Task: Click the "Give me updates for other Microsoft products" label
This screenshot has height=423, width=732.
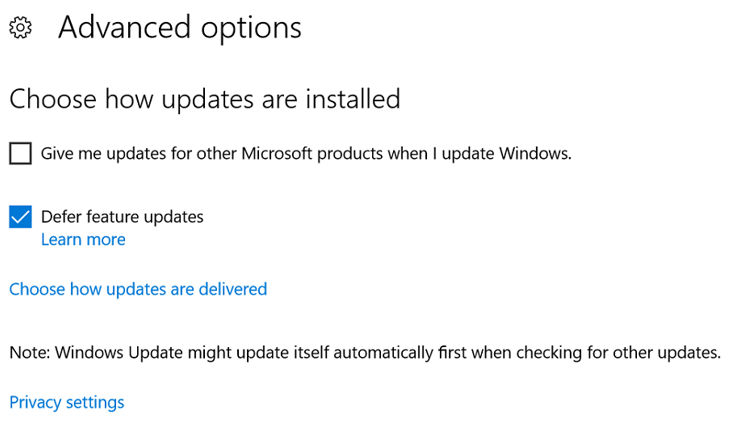Action: [306, 154]
